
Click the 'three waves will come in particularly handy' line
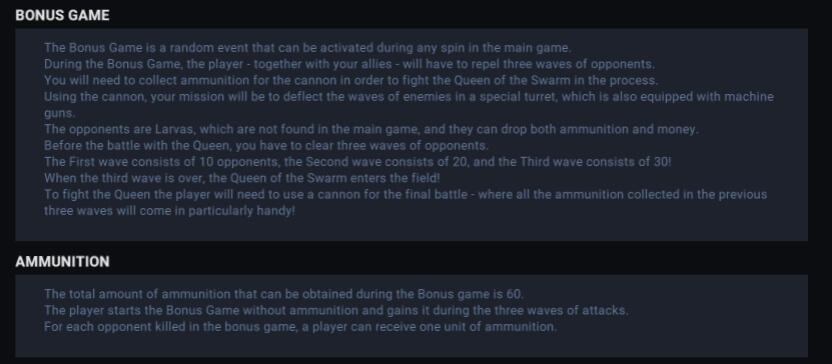[169, 211]
